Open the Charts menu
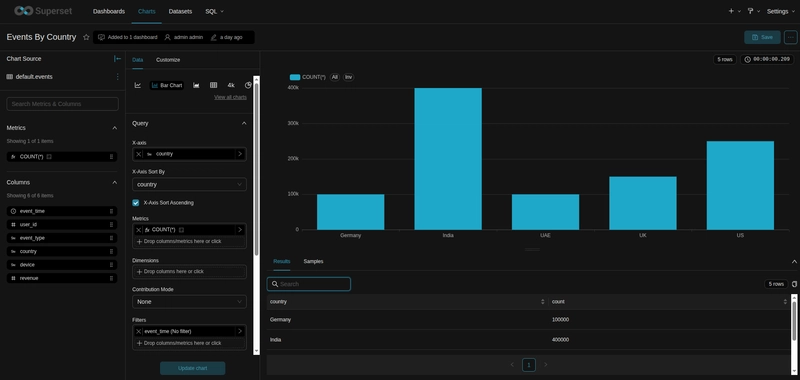The height and width of the screenshot is (380, 800). pyautogui.click(x=146, y=11)
